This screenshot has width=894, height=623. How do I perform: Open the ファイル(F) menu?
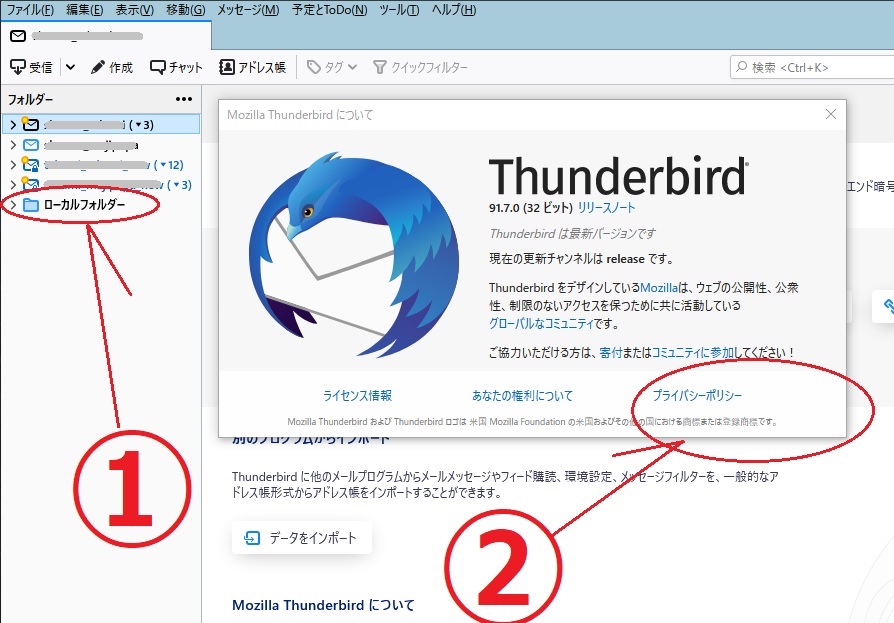[31, 10]
